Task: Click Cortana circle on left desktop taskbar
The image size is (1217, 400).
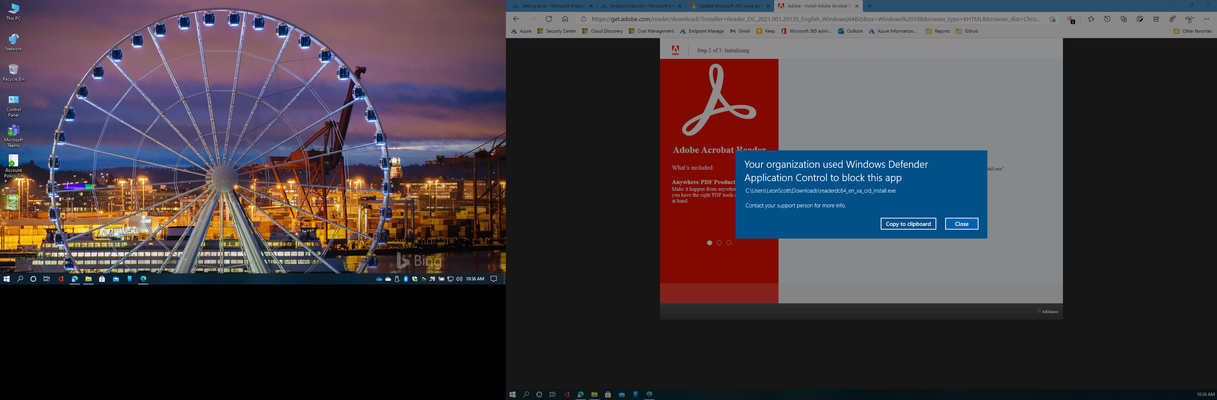Action: click(x=33, y=278)
